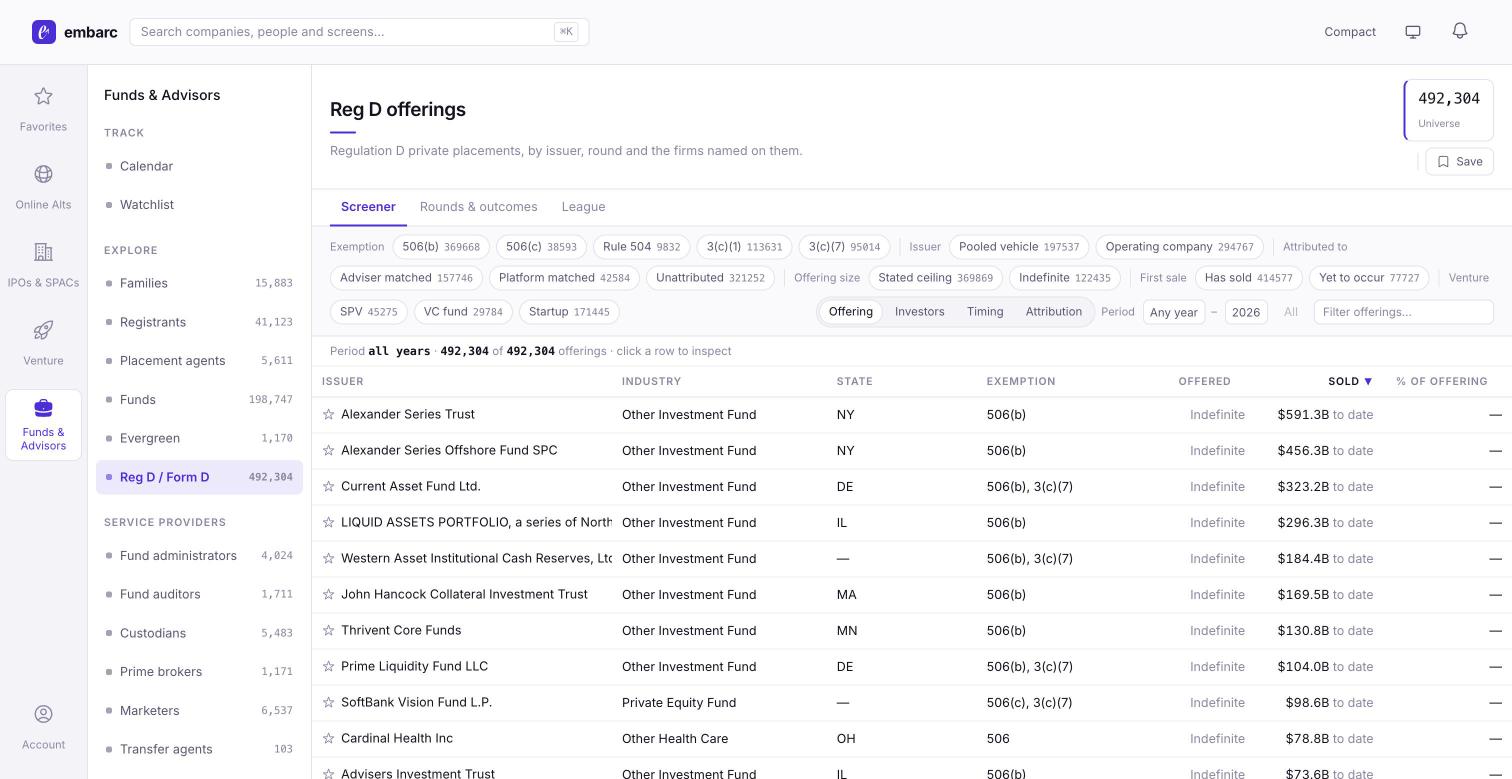The height and width of the screenshot is (779, 1512).
Task: Click the monitor display icon
Action: coord(1413,32)
